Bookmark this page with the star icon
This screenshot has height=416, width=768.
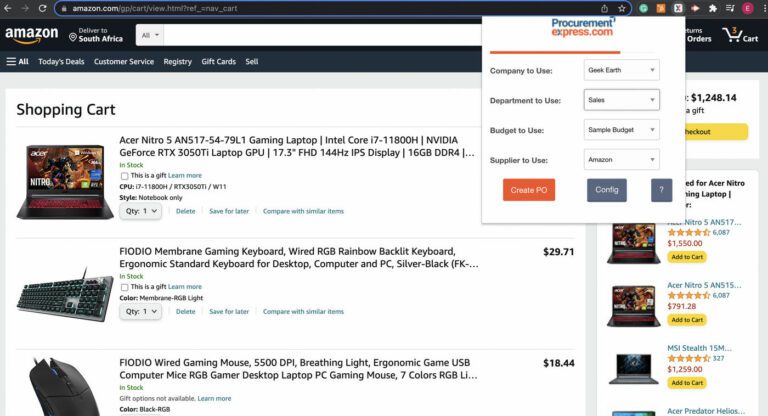pyautogui.click(x=621, y=8)
